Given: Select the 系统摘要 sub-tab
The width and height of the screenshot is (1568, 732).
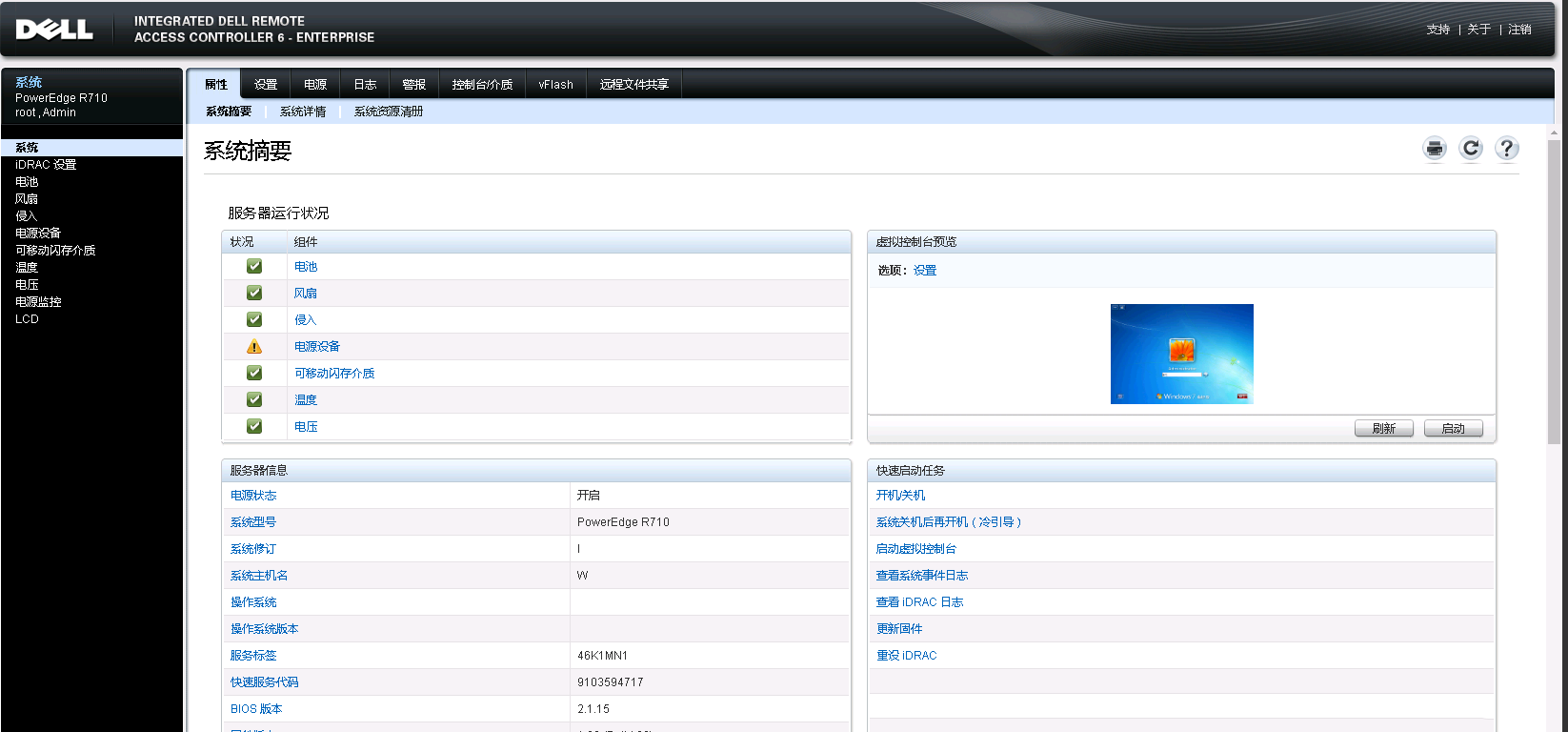Looking at the screenshot, I should pyautogui.click(x=229, y=112).
